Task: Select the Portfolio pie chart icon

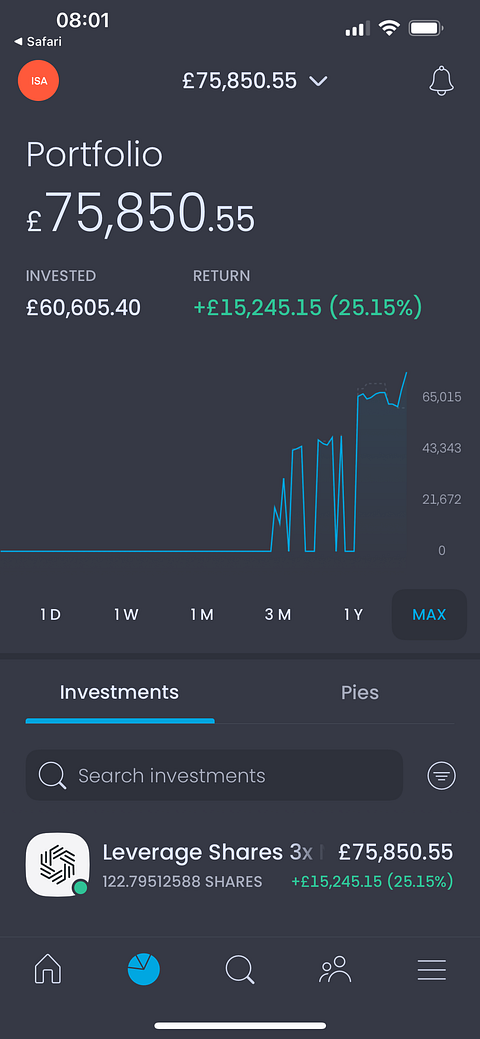Action: [144, 970]
